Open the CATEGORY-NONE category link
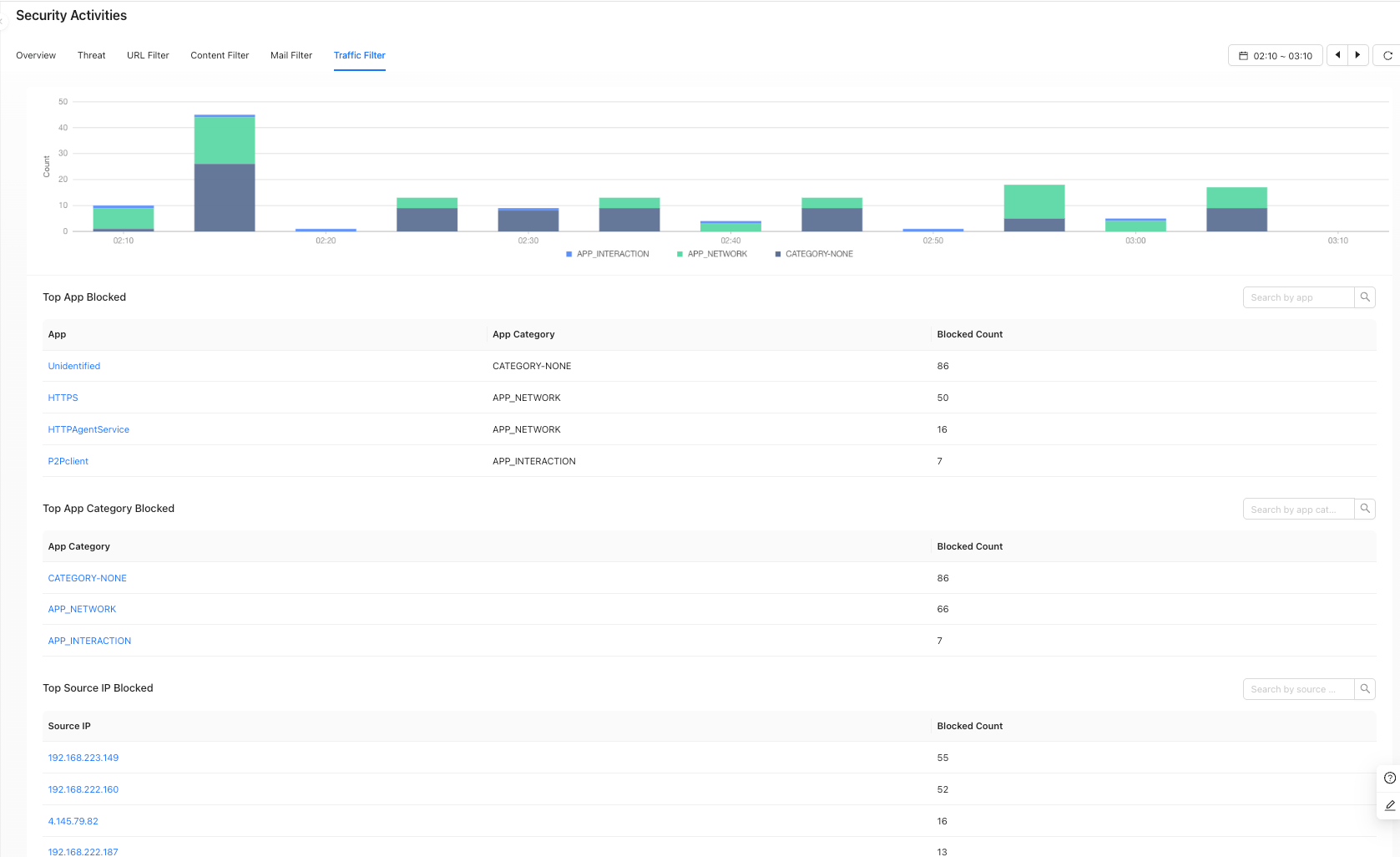Screen dimensions: 1400x857 pos(88,578)
